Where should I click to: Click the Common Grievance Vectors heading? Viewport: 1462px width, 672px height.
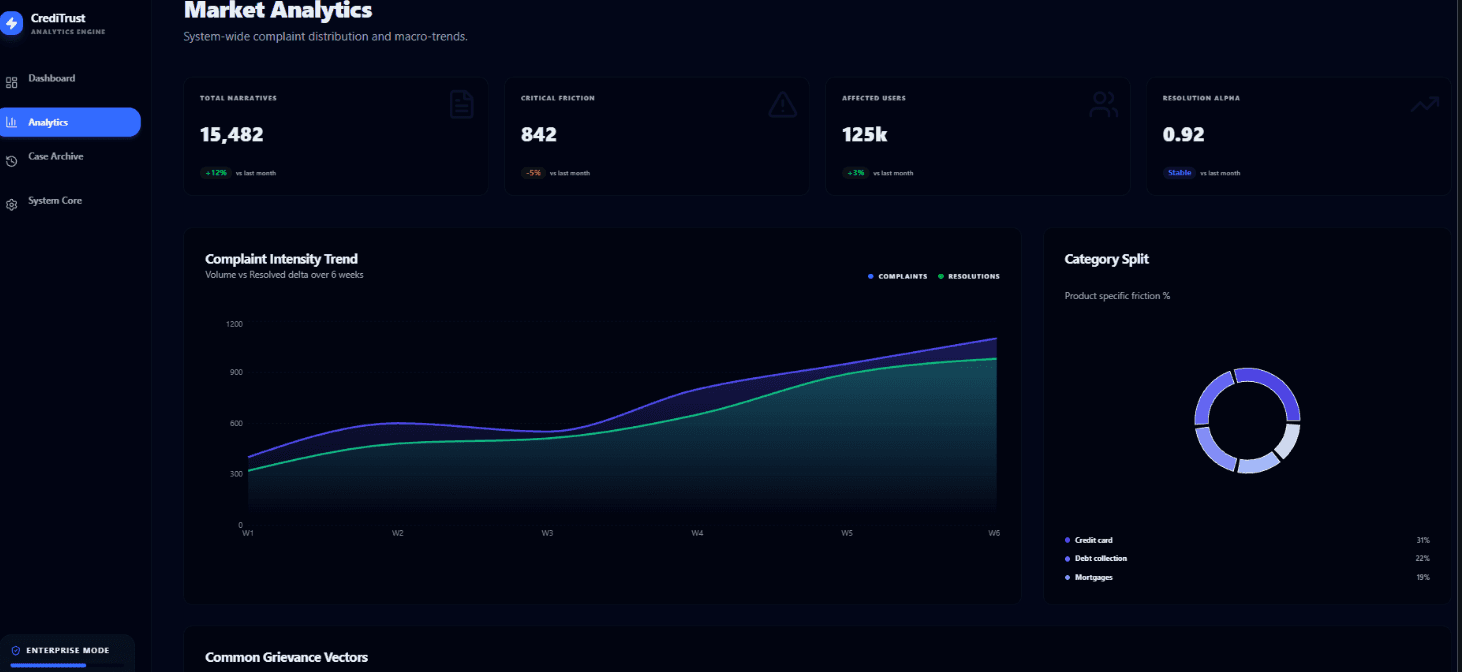pyautogui.click(x=286, y=657)
